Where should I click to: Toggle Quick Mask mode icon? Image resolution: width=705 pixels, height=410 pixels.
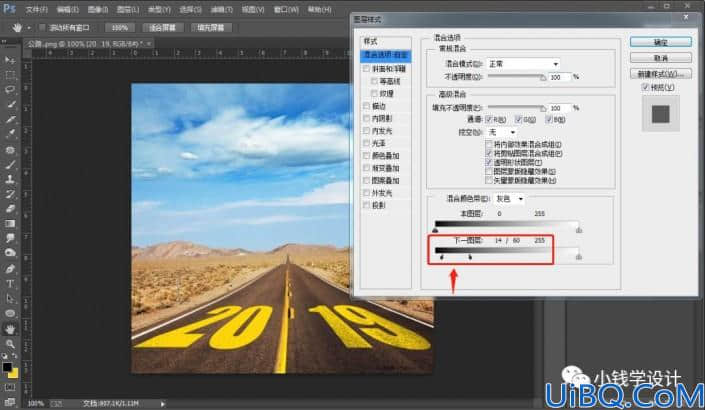click(x=10, y=388)
